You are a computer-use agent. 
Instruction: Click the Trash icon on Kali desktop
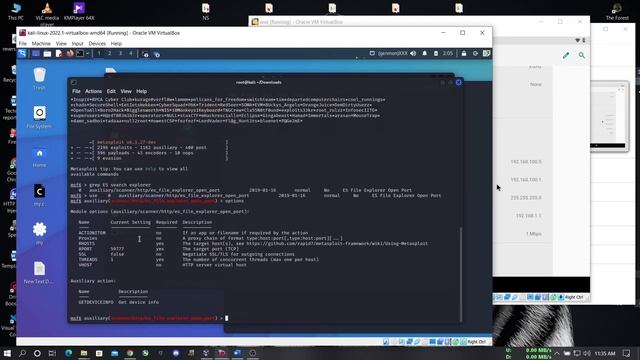(x=39, y=79)
